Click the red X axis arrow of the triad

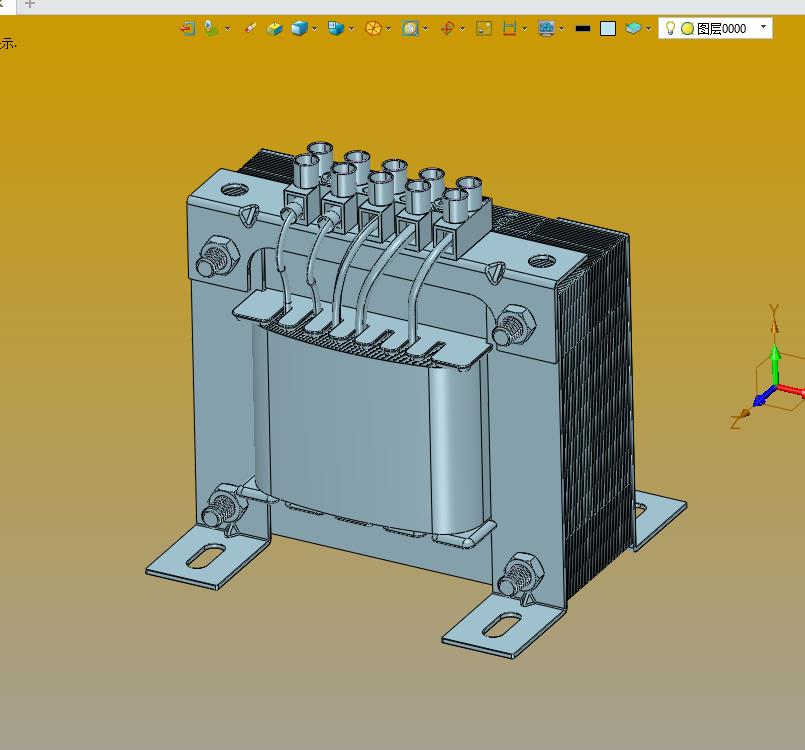(x=791, y=389)
